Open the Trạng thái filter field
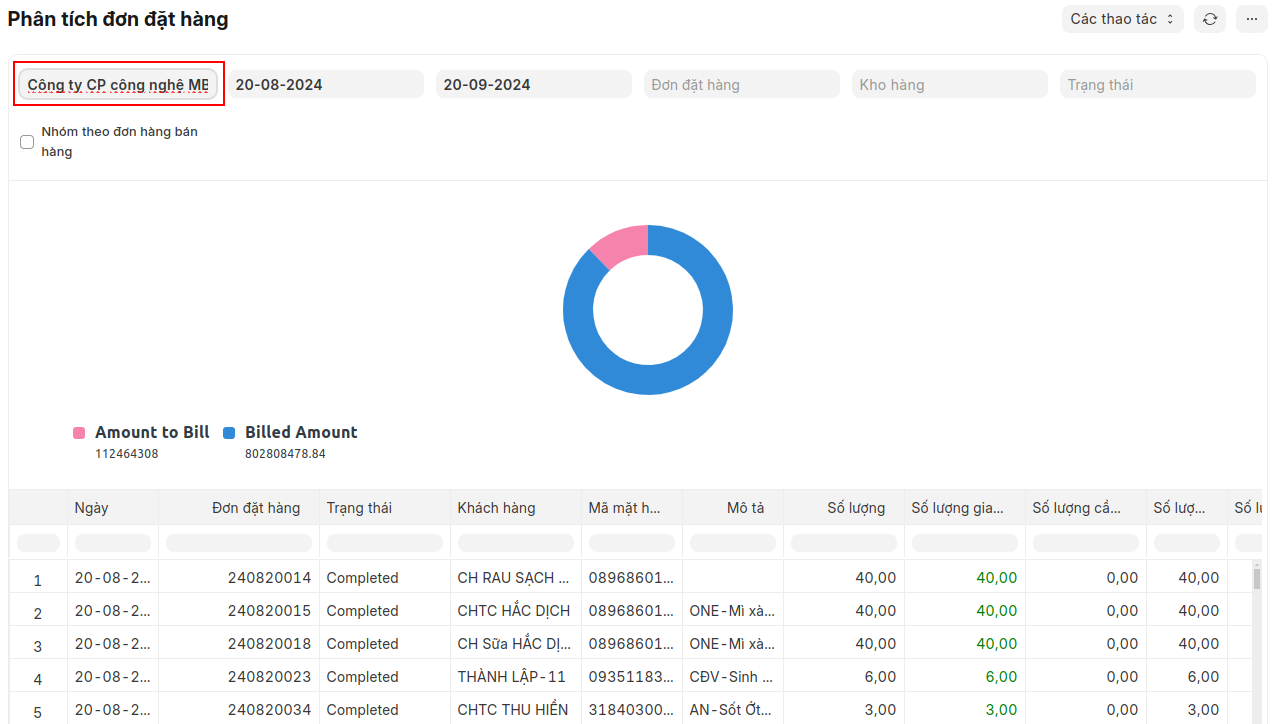Screen dimensions: 1274x724 pos(1157,85)
